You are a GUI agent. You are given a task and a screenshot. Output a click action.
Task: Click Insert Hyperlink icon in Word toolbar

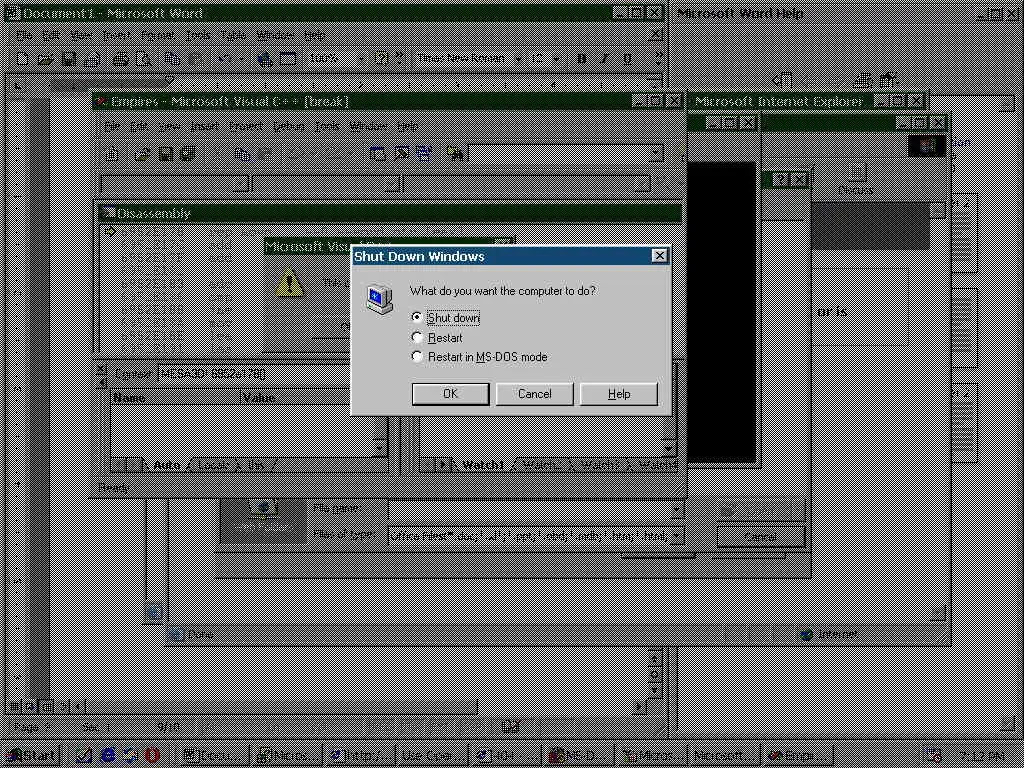click(264, 59)
